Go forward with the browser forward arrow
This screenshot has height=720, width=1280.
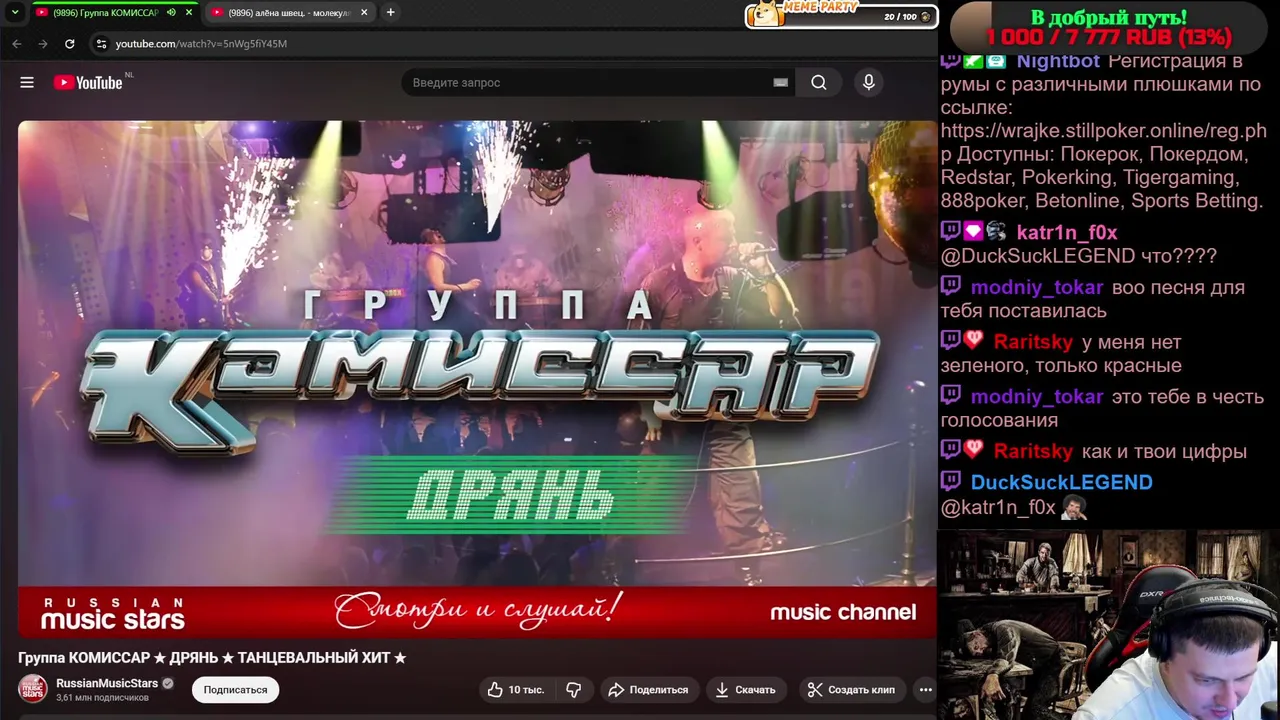[x=42, y=44]
